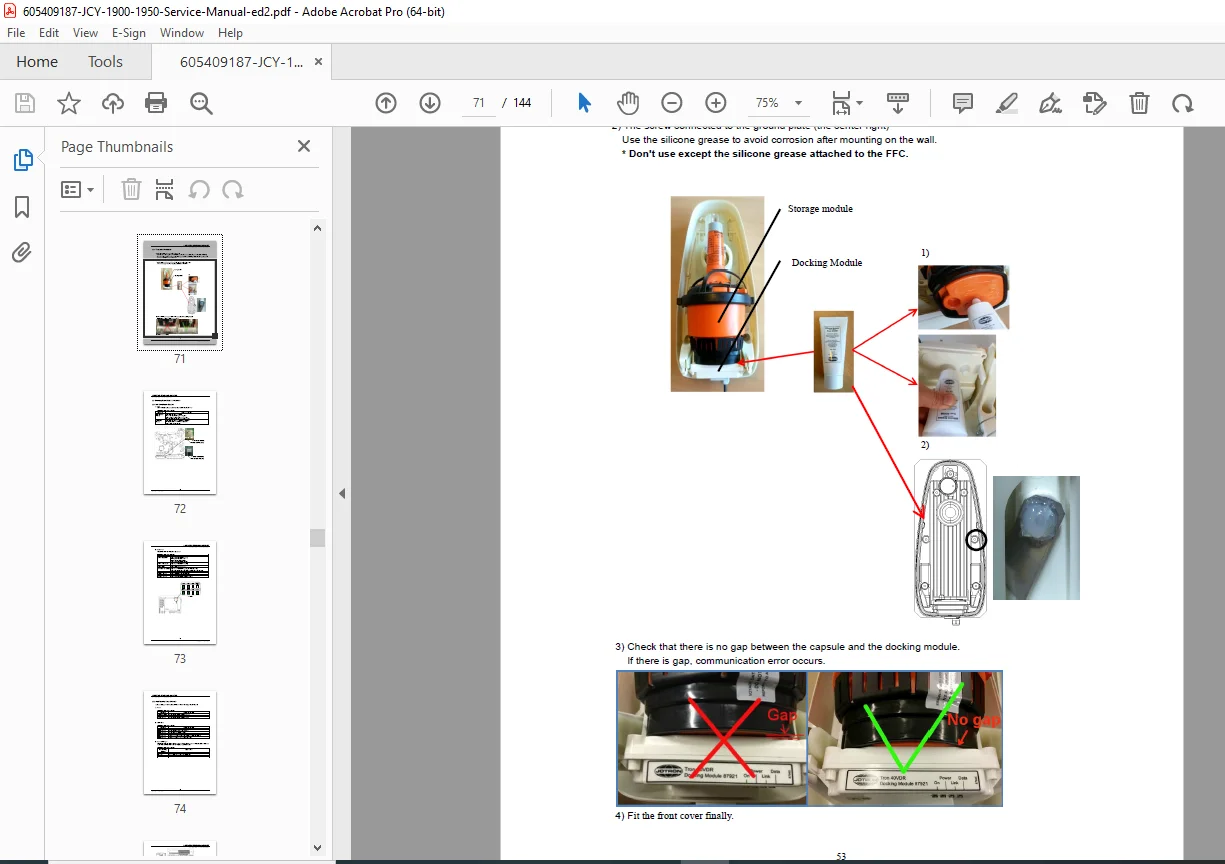The image size is (1225, 864).
Task: Go to the previous page
Action: [x=386, y=103]
